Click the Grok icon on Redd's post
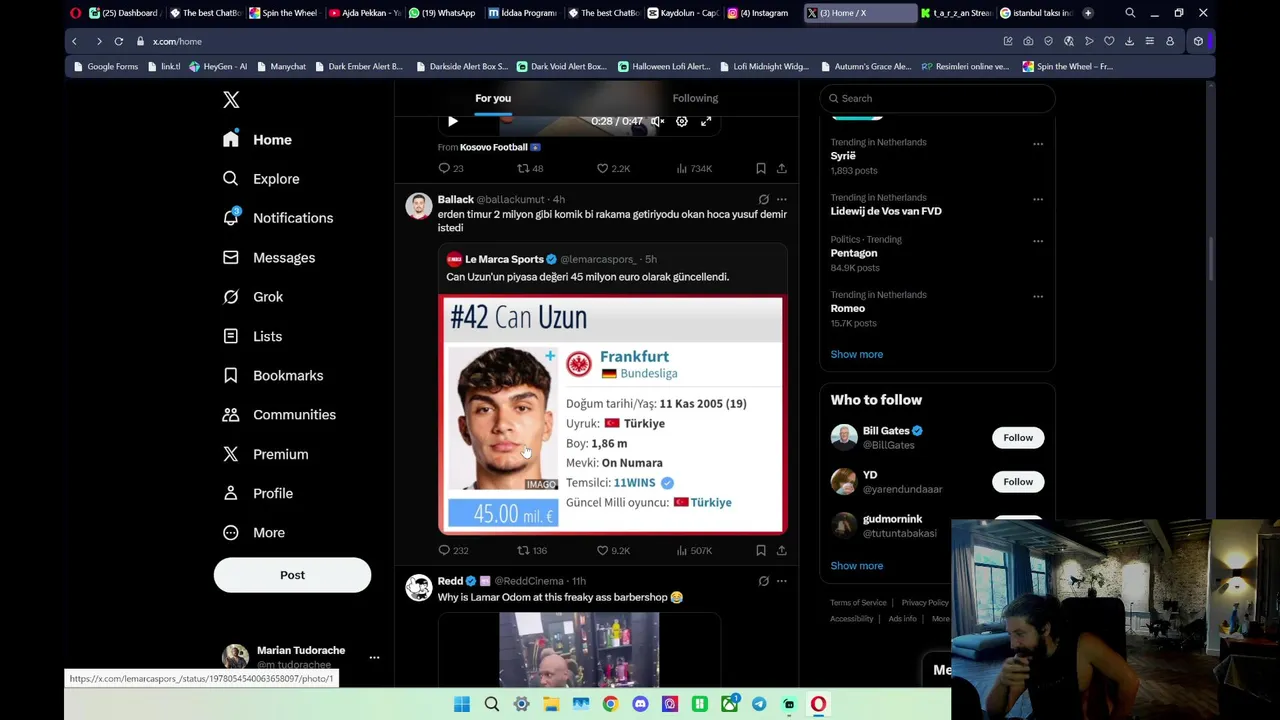1280x720 pixels. coord(763,581)
